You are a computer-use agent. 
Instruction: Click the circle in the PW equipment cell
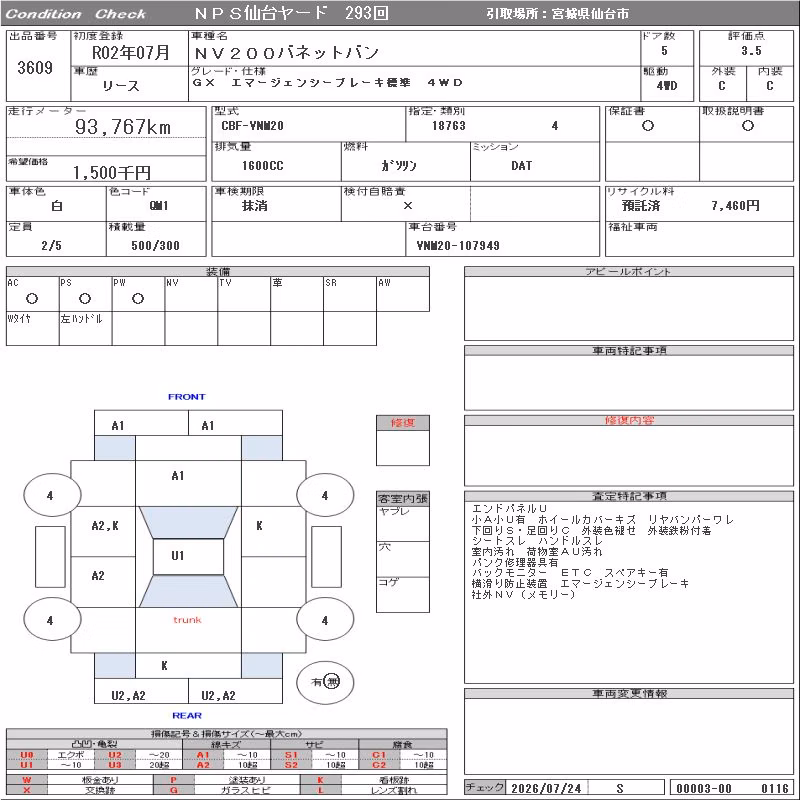[x=138, y=298]
